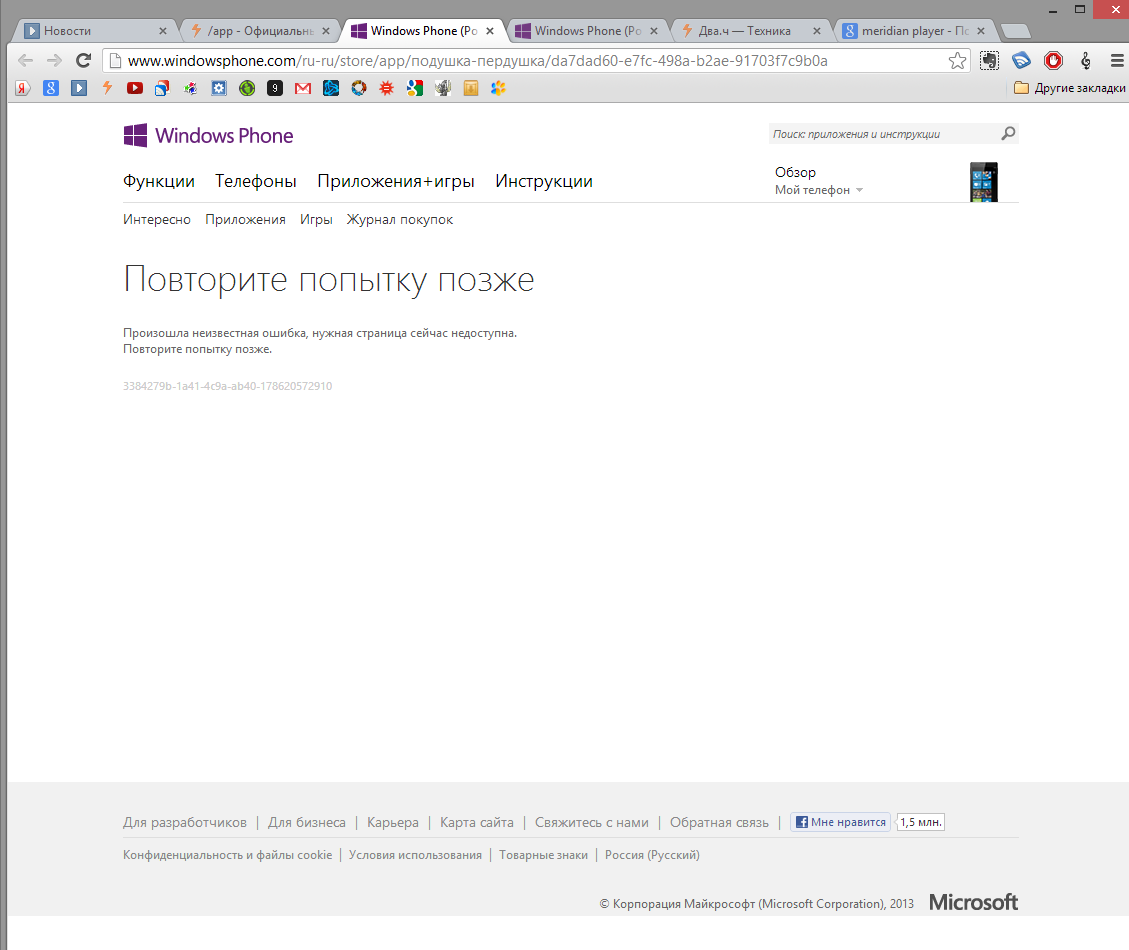Open the Yandex bookmark
The height and width of the screenshot is (950, 1129).
(23, 89)
